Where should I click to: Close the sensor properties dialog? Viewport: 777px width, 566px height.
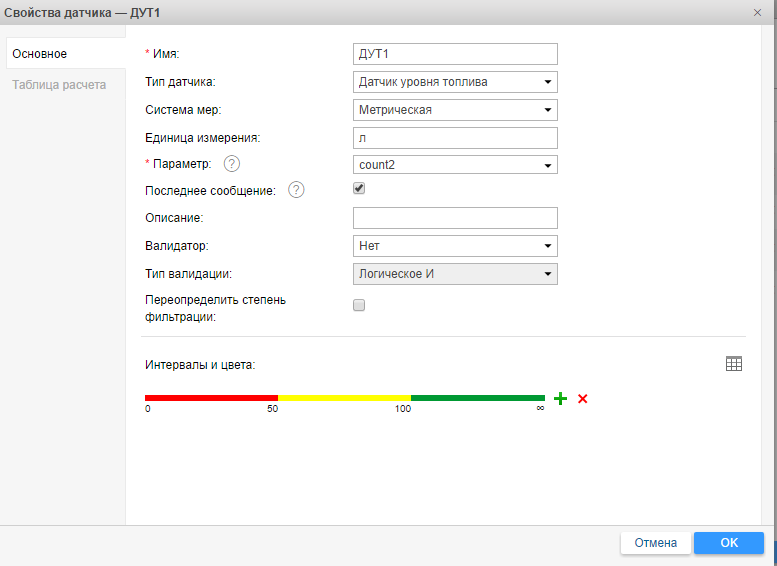coord(757,12)
